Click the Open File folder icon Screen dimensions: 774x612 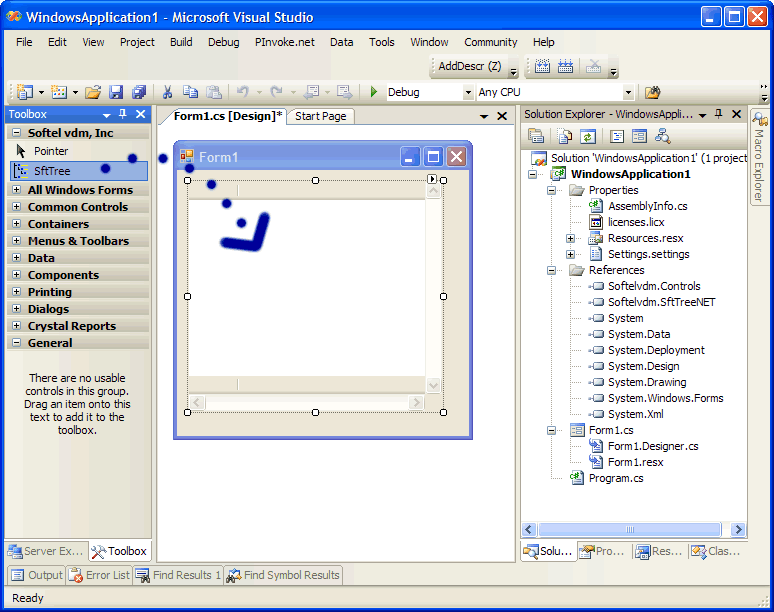pyautogui.click(x=93, y=92)
